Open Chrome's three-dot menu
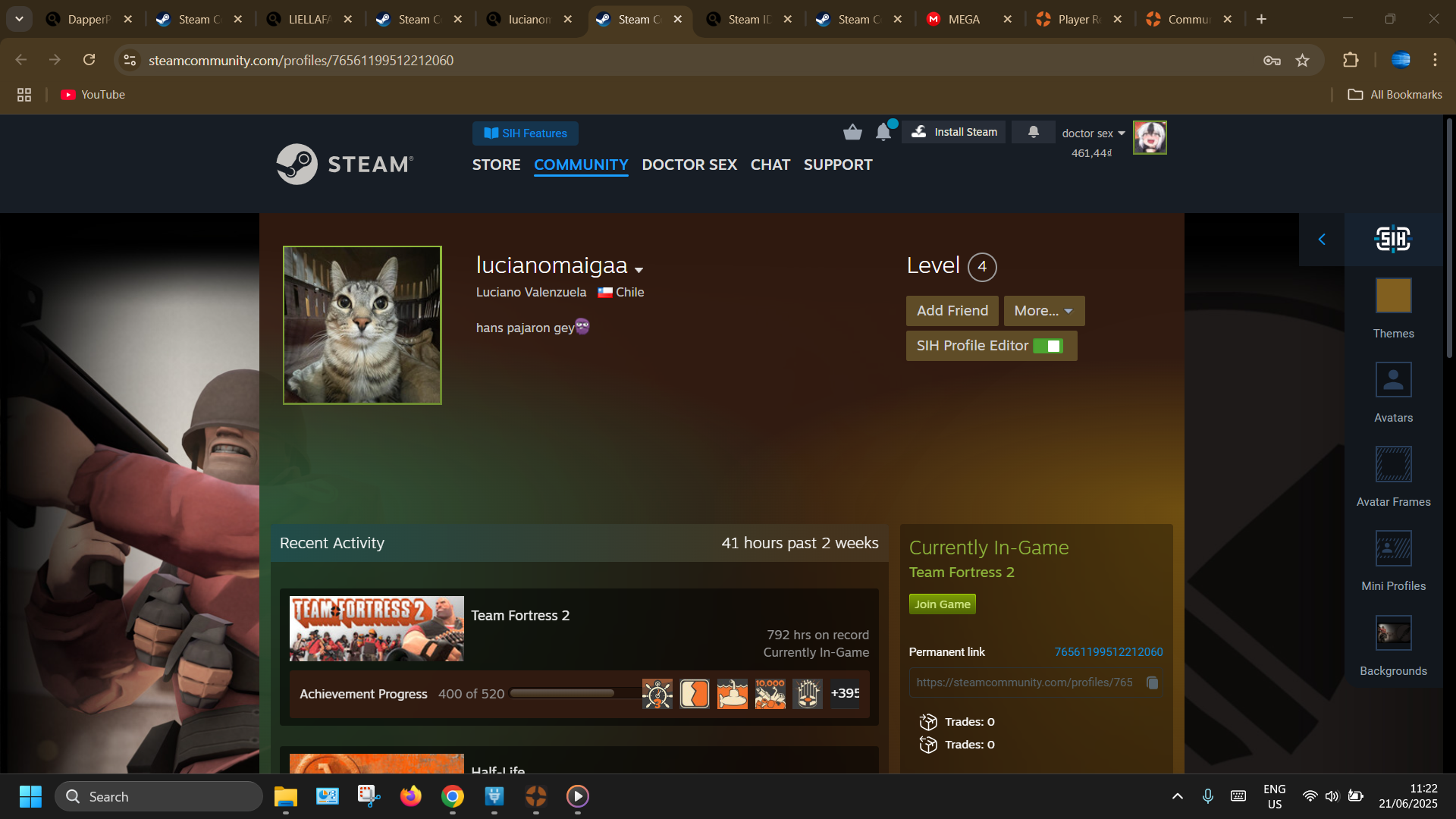The height and width of the screenshot is (819, 1456). [x=1435, y=60]
